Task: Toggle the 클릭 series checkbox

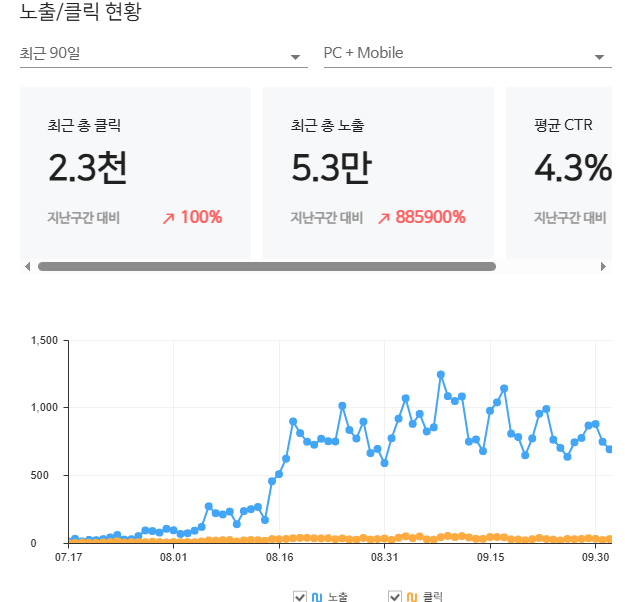Action: point(394,597)
